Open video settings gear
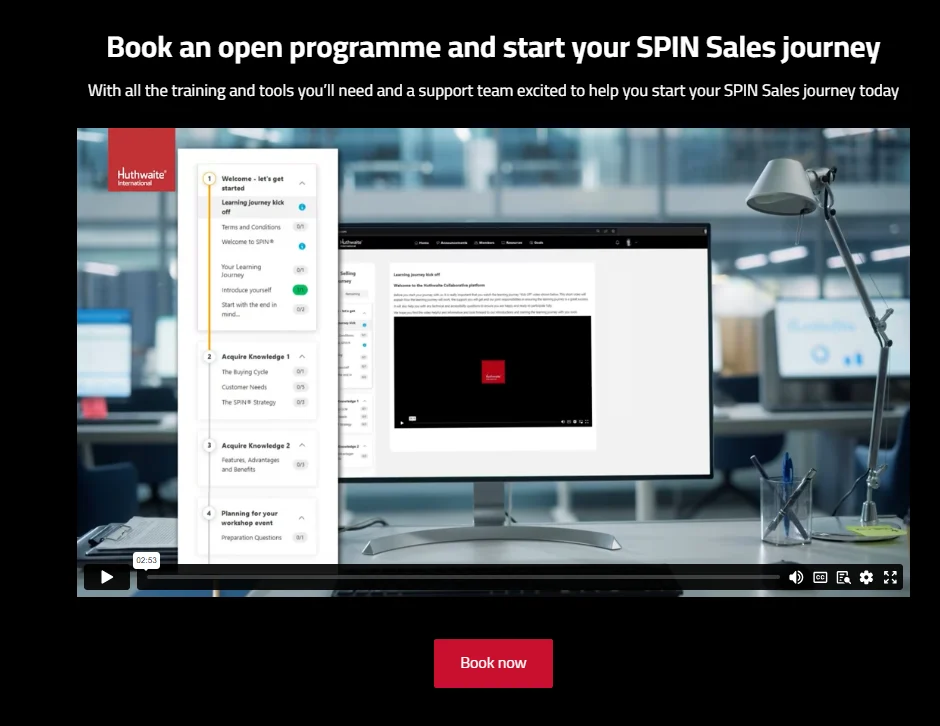940x726 pixels. tap(866, 577)
